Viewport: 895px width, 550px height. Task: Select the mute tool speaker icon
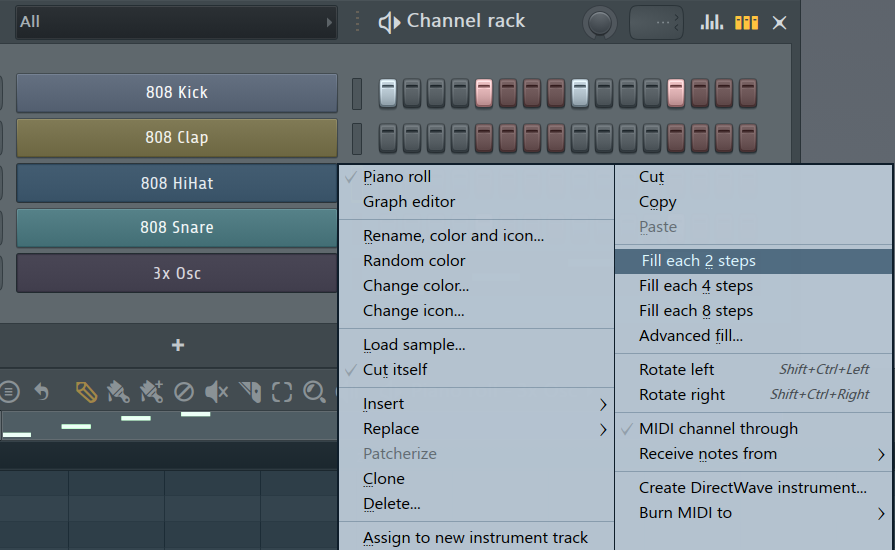pos(216,391)
